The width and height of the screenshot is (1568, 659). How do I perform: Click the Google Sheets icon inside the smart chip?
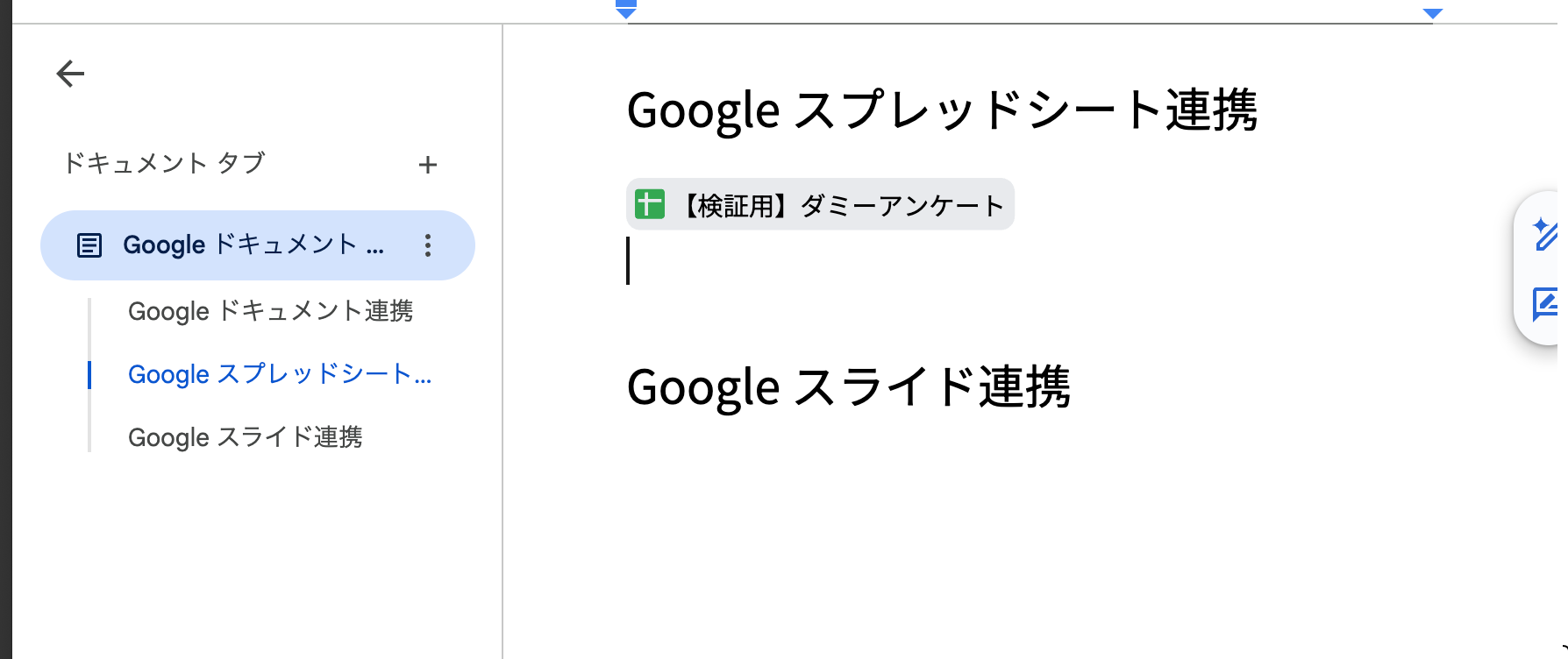click(649, 204)
